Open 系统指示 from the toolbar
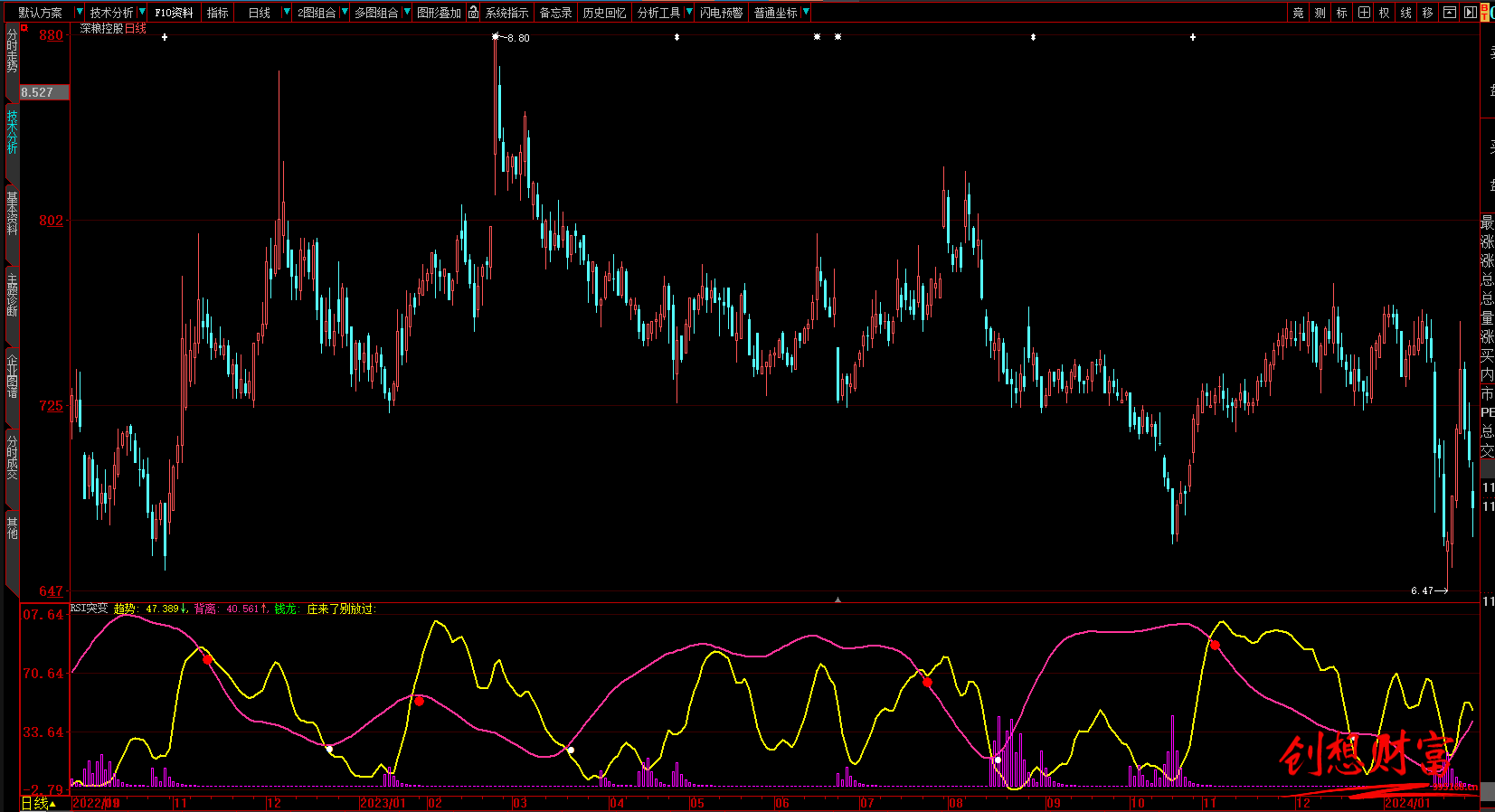 click(x=506, y=13)
